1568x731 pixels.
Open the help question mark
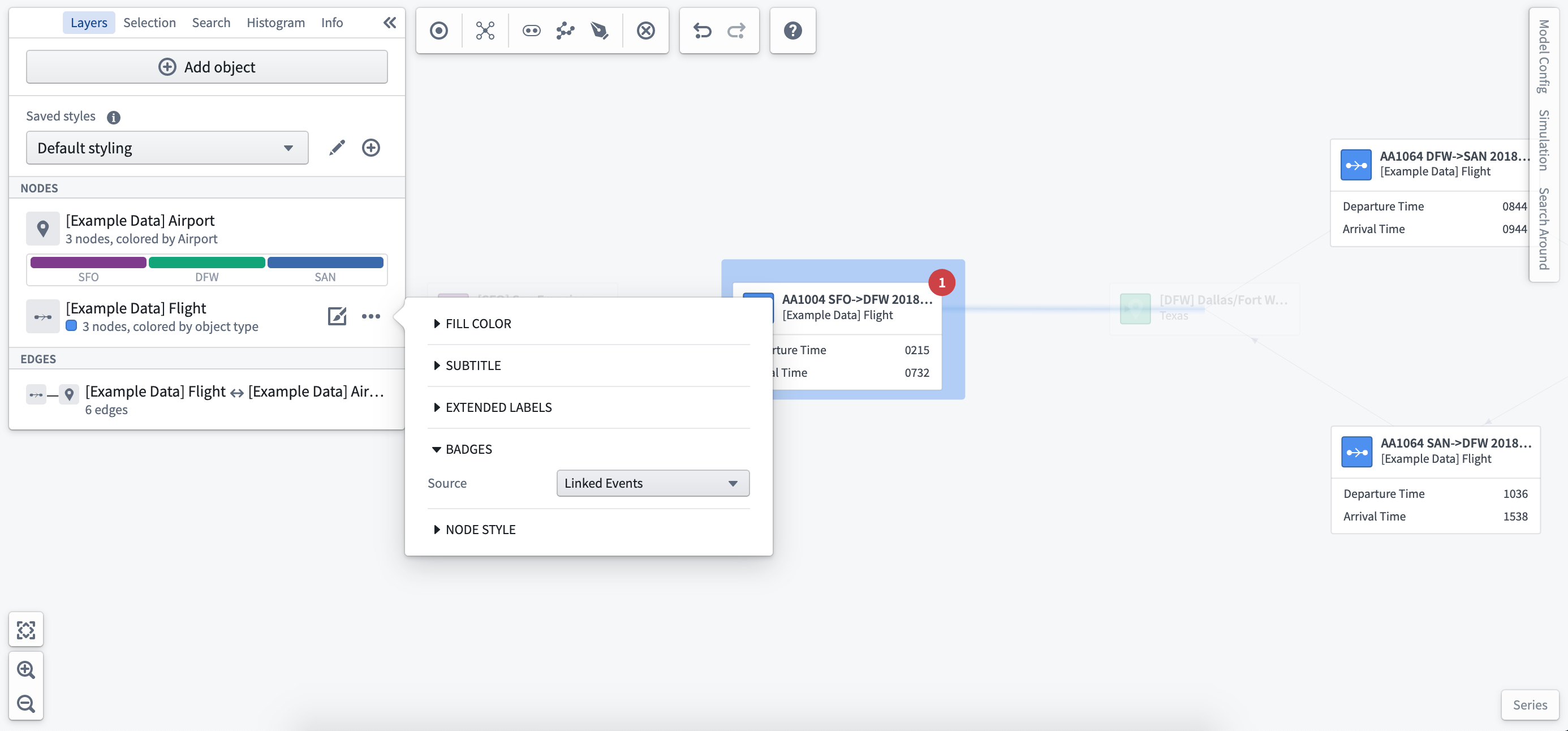pyautogui.click(x=792, y=31)
